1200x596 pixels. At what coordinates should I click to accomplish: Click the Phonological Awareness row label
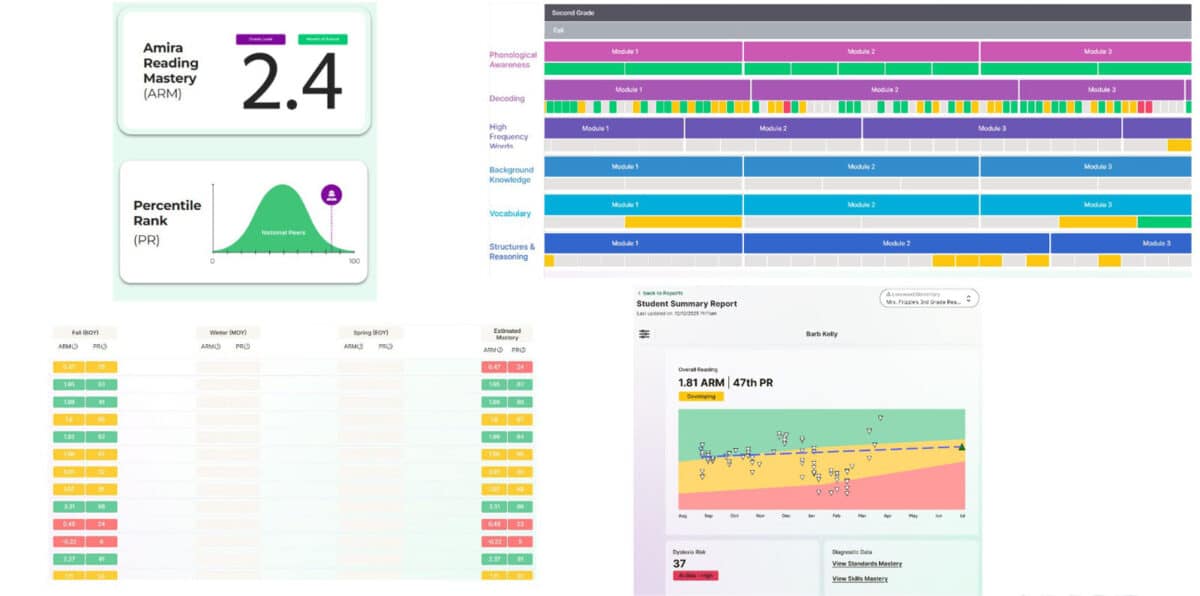point(512,60)
